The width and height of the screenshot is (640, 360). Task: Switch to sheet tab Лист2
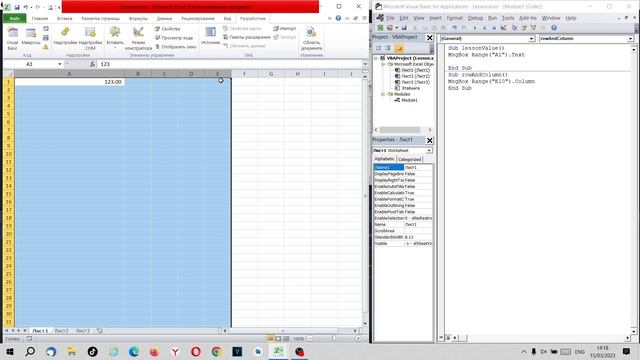pos(62,331)
